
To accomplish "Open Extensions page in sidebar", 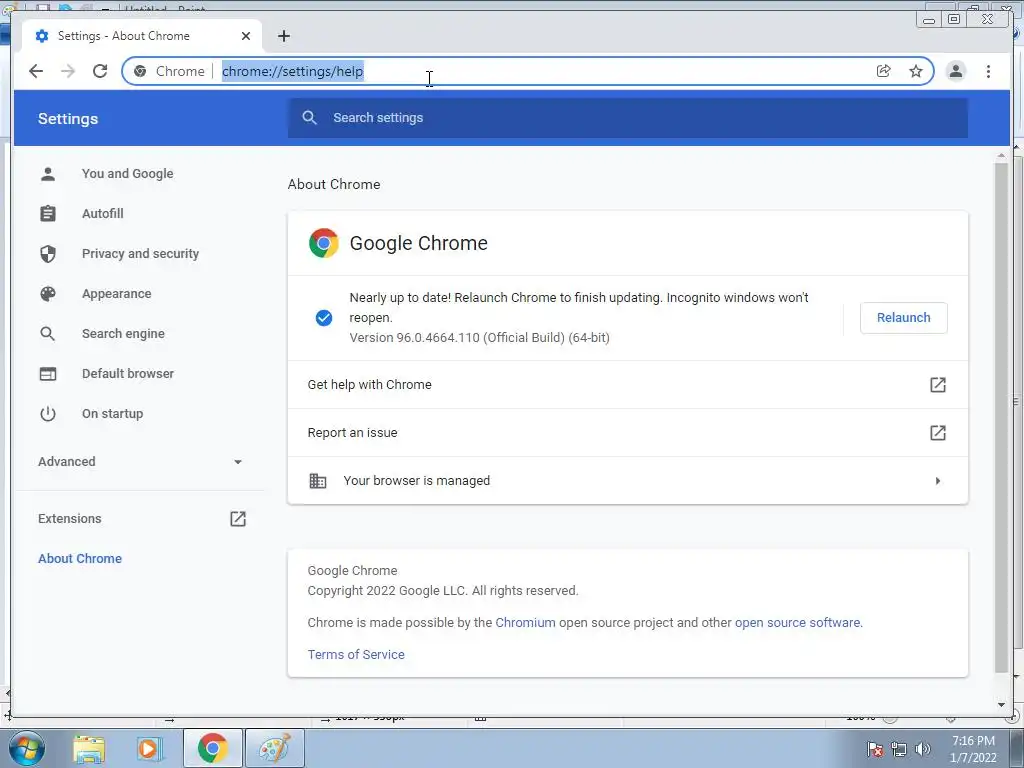I will point(69,519).
